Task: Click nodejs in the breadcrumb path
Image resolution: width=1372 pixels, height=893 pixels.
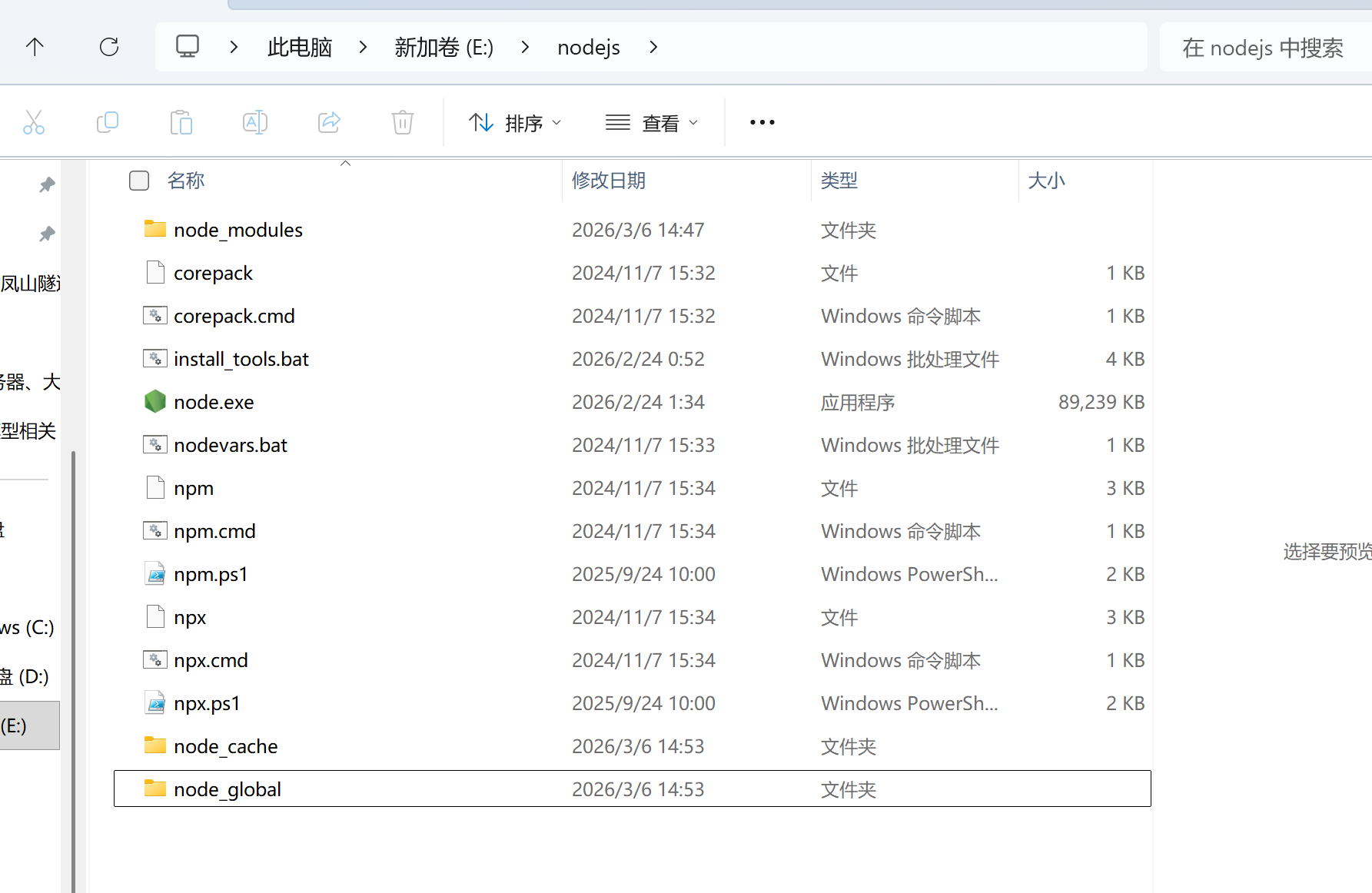Action: point(589,47)
